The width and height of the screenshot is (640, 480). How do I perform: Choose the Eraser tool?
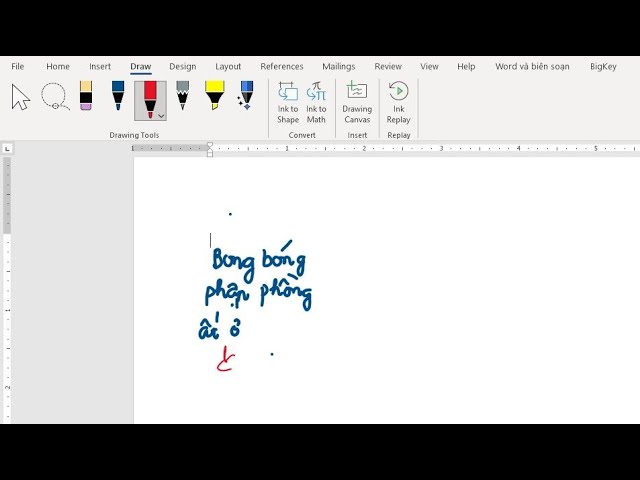86,96
